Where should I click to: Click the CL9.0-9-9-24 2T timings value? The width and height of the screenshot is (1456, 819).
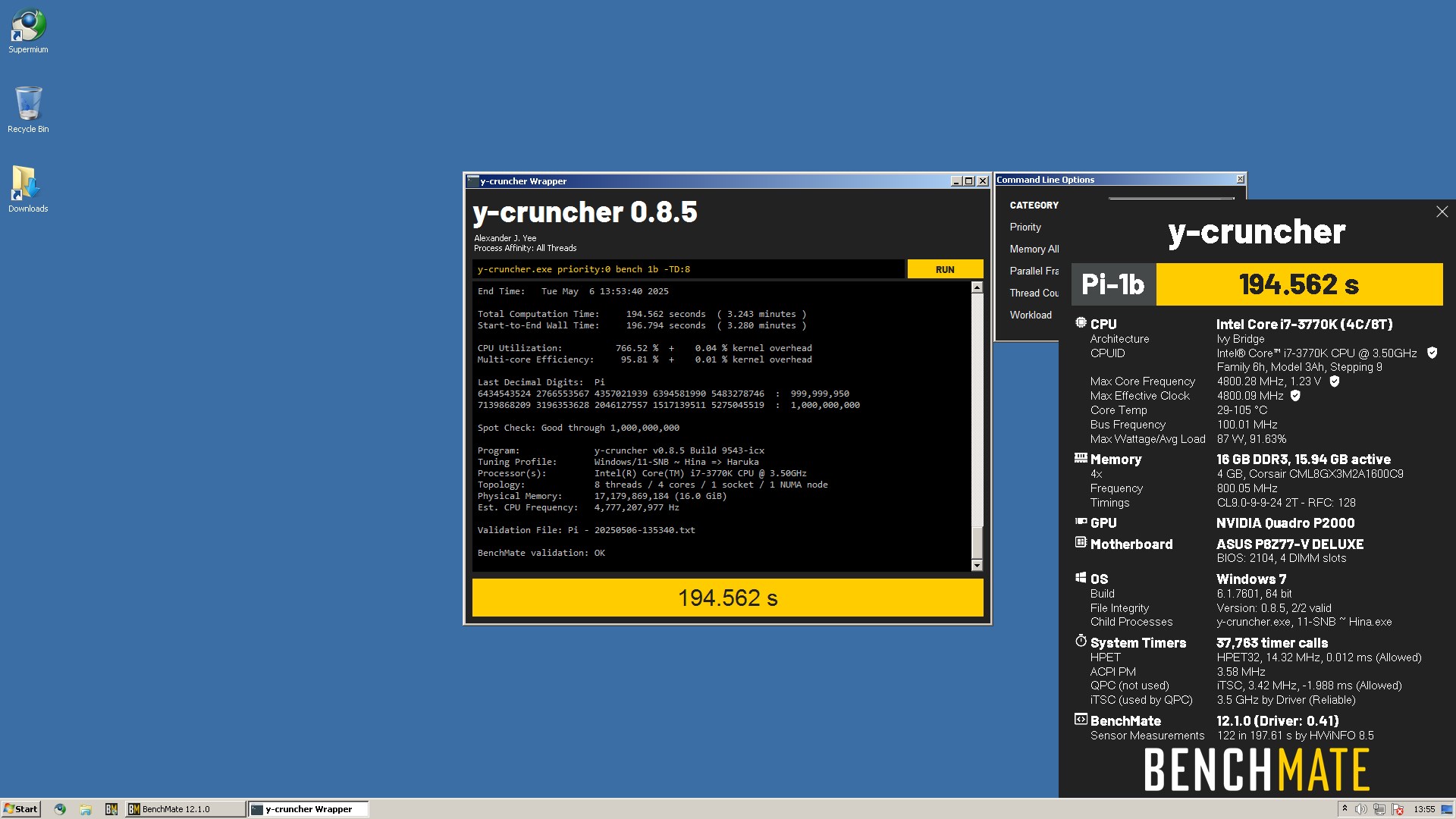(1286, 503)
